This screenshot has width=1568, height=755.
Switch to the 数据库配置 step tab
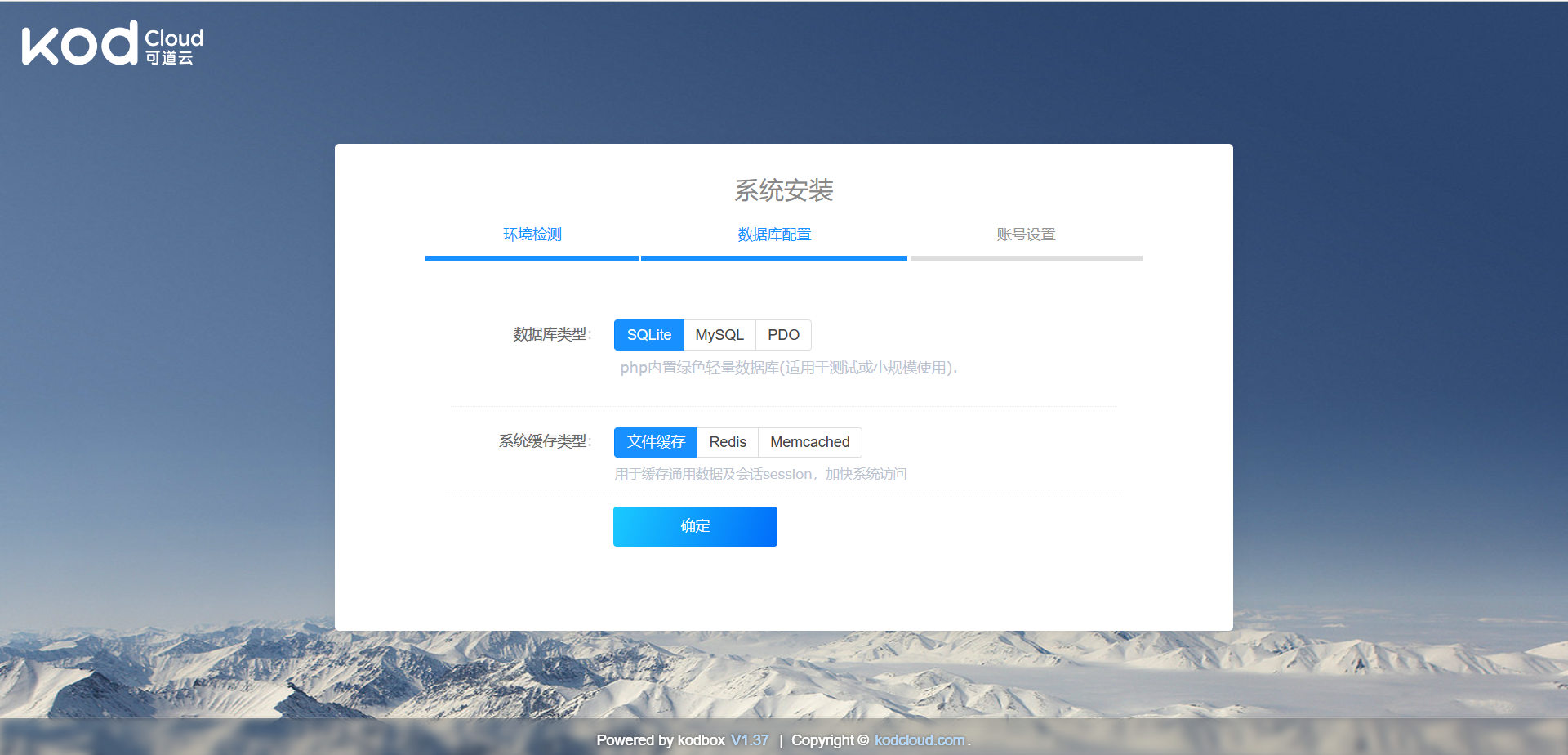tap(774, 235)
